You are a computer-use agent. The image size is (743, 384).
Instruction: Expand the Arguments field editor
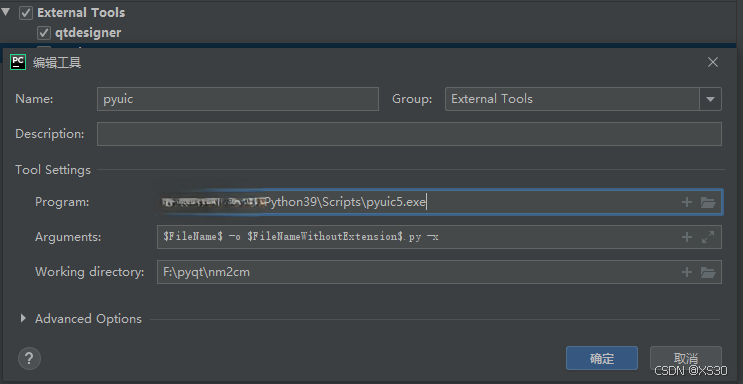[x=708, y=237]
